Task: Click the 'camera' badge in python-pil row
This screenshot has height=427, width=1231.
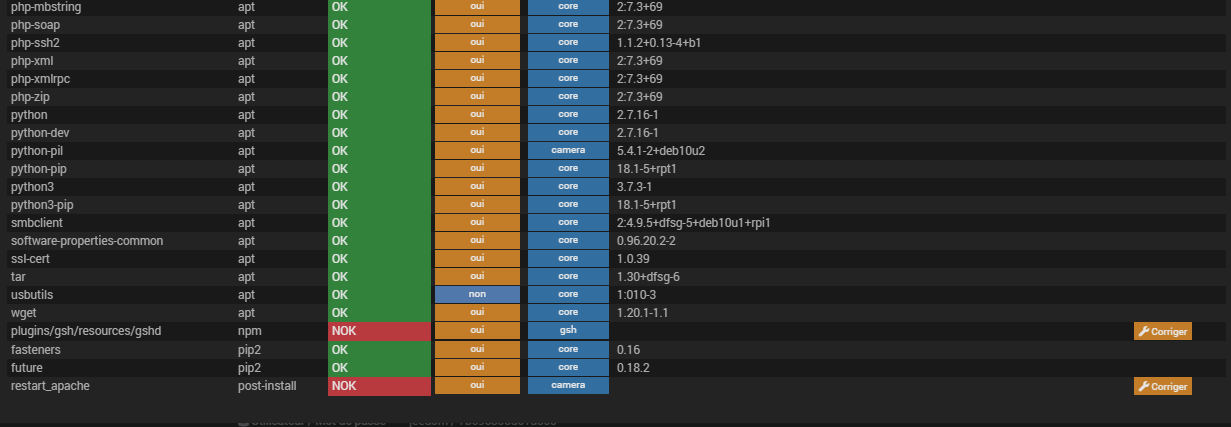Action: [x=568, y=150]
